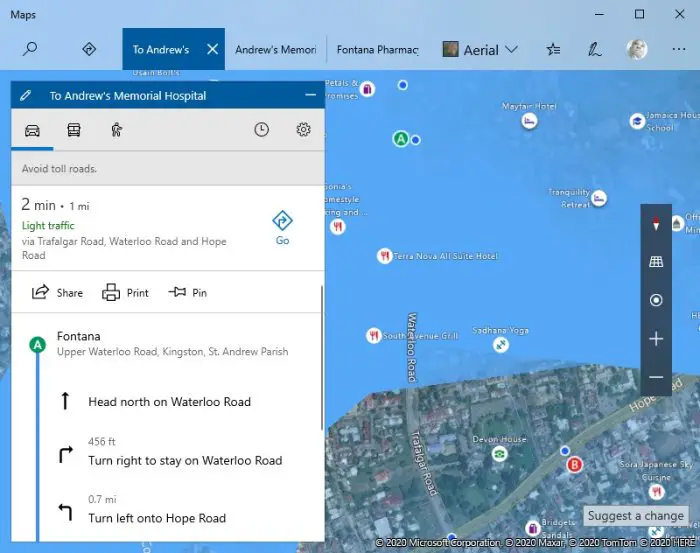The height and width of the screenshot is (553, 700).
Task: Open the See more ellipsis menu
Action: [x=679, y=49]
